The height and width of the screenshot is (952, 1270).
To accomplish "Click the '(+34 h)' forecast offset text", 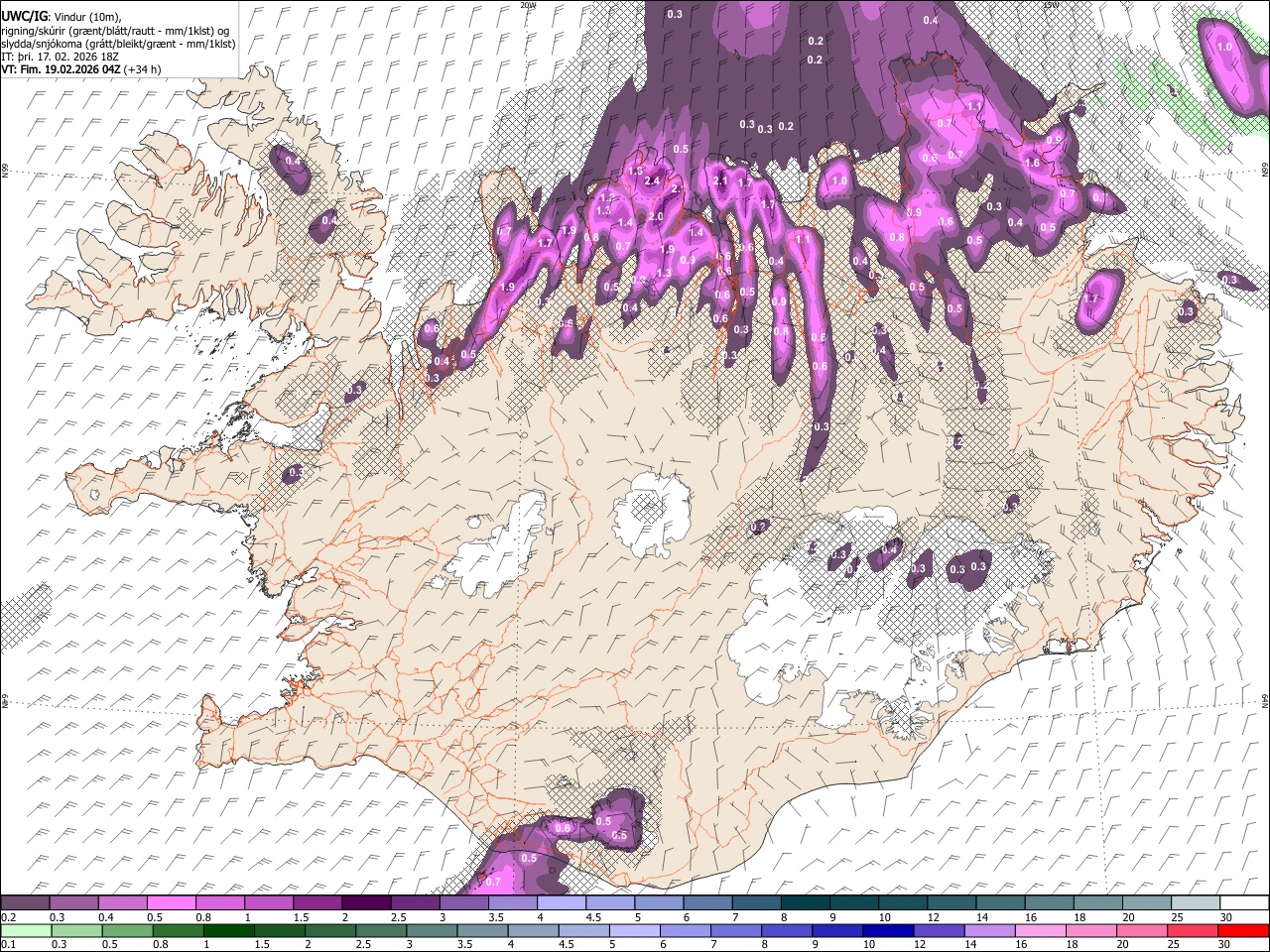I will pos(143,69).
